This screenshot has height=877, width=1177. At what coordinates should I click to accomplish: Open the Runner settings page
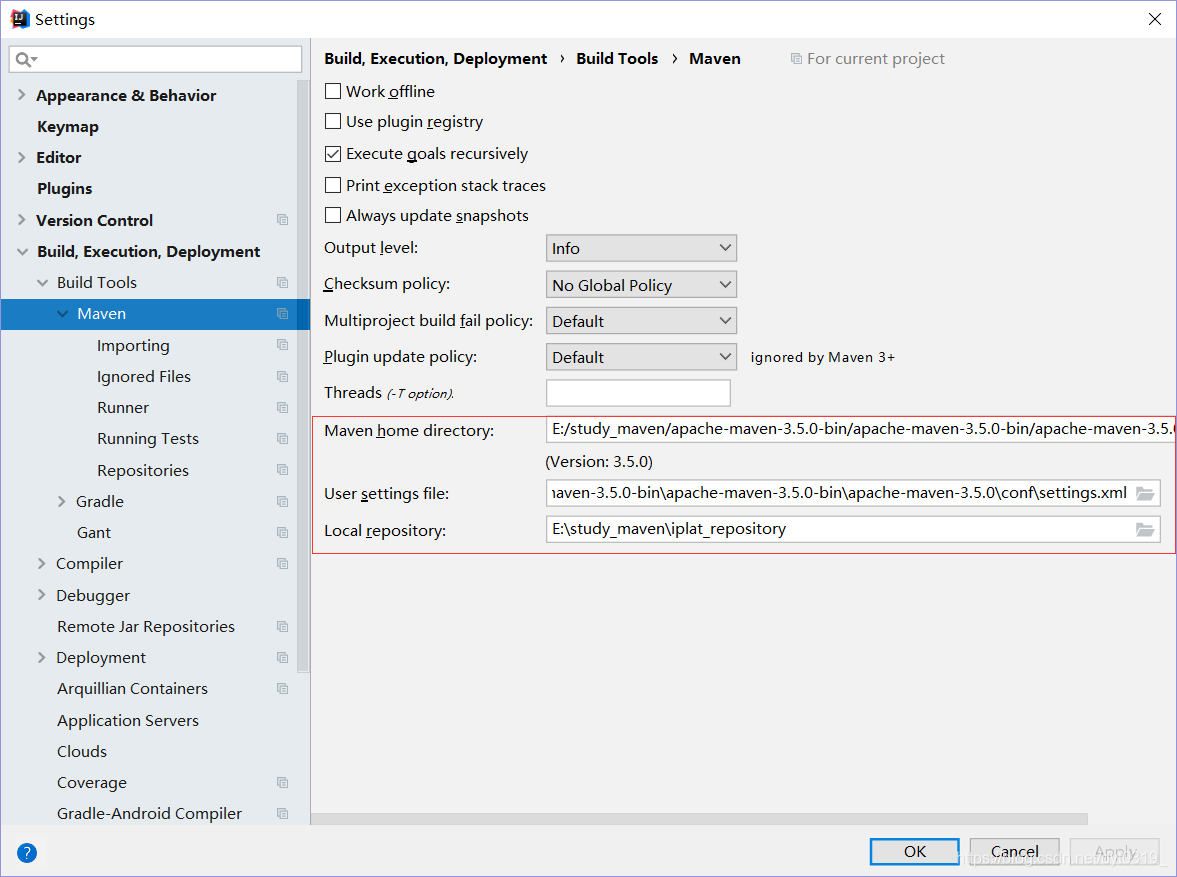[x=123, y=408]
